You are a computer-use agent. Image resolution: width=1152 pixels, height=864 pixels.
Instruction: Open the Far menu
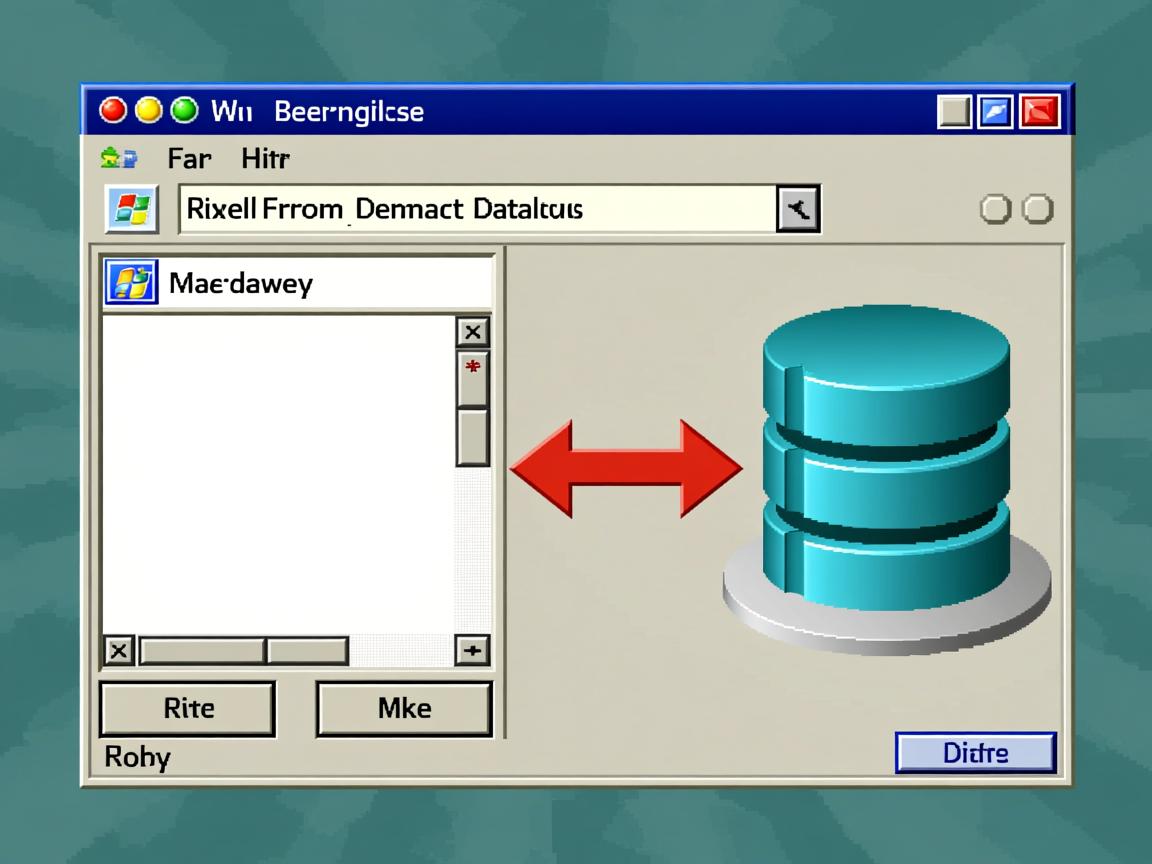pyautogui.click(x=189, y=159)
